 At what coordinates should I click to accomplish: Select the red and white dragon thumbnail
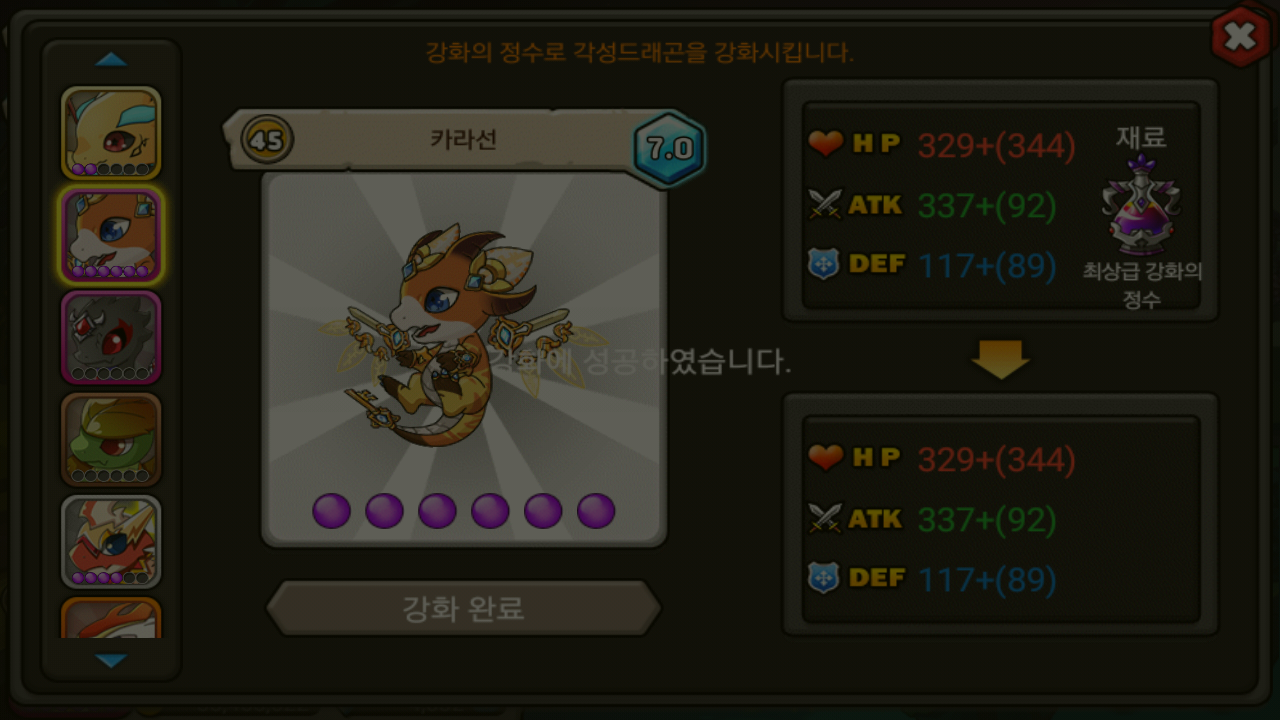coord(111,542)
